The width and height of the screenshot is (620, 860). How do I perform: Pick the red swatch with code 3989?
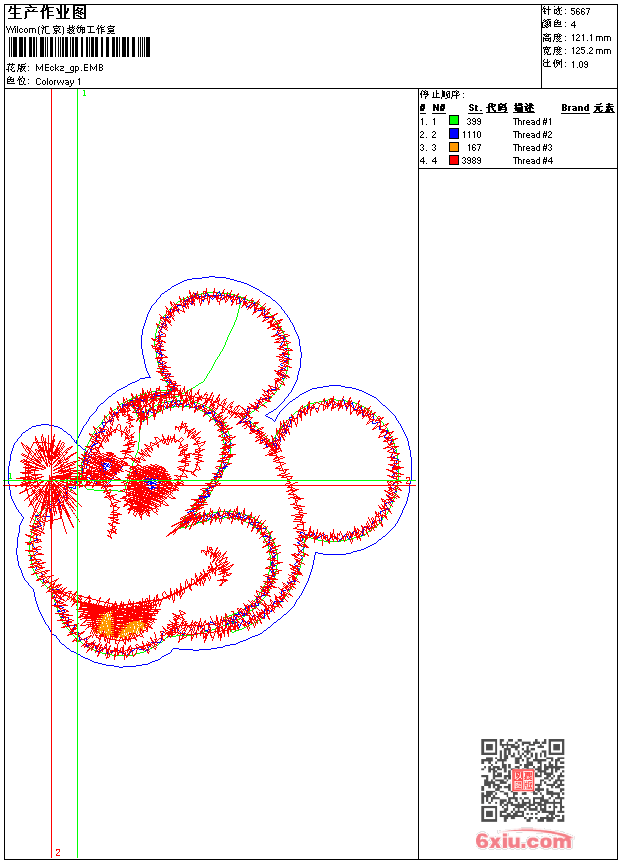tap(454, 160)
